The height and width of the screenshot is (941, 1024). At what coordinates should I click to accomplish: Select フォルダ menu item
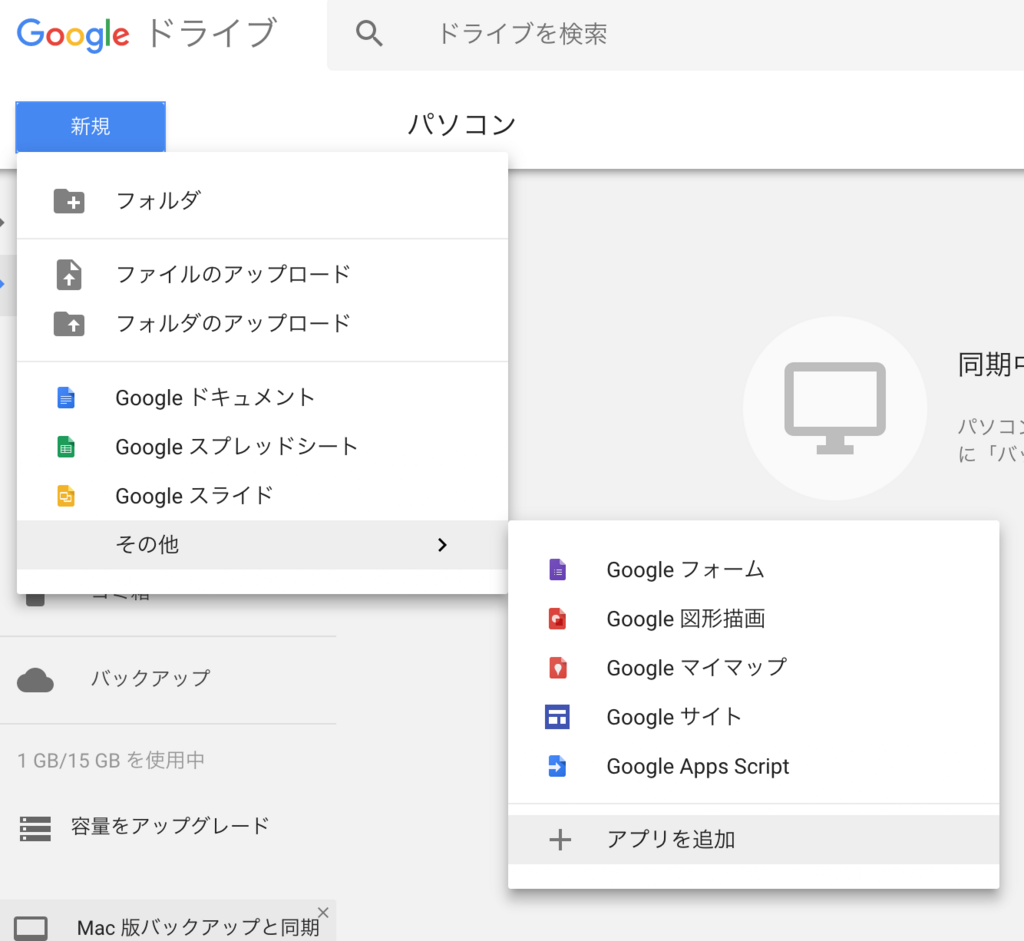click(x=262, y=201)
